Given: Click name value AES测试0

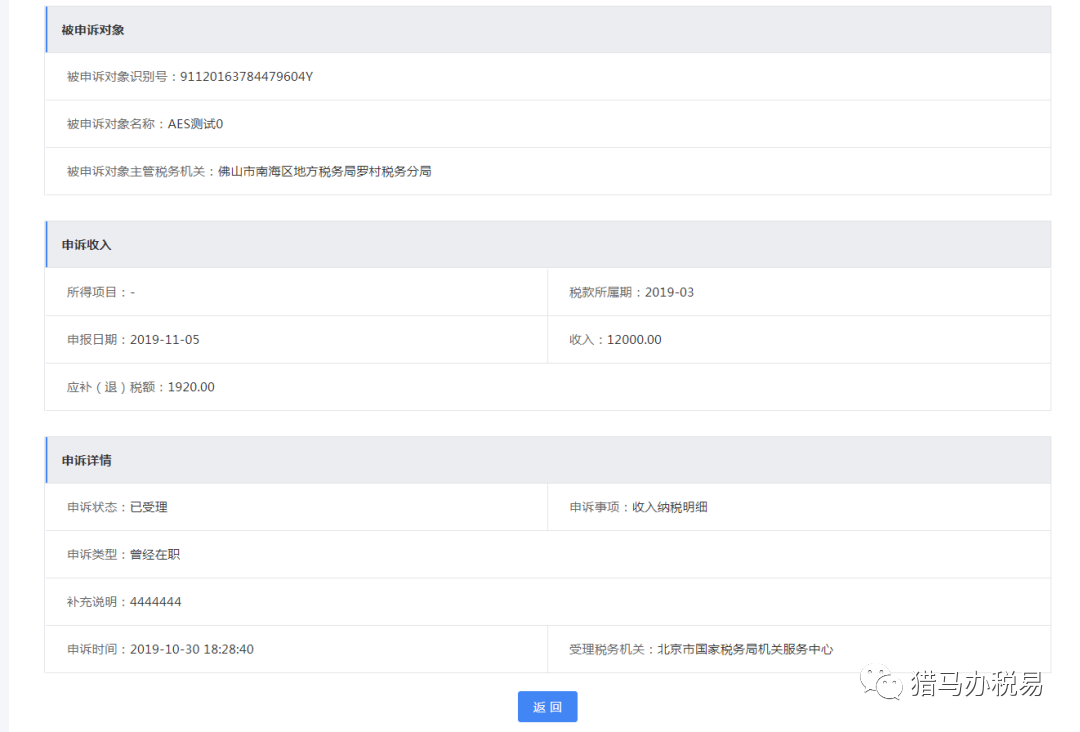Looking at the screenshot, I should coord(196,124).
